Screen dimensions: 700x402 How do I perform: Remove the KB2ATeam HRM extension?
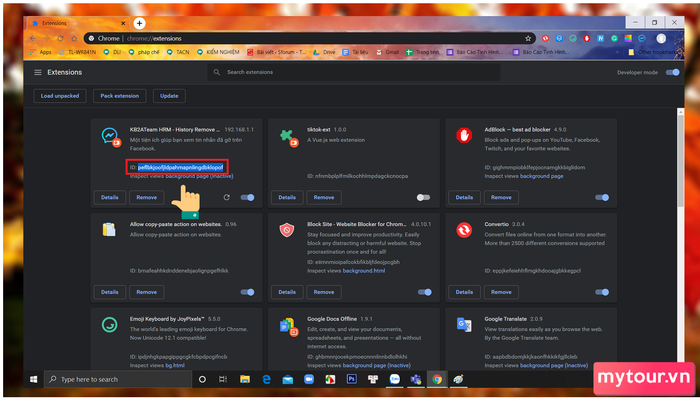146,197
